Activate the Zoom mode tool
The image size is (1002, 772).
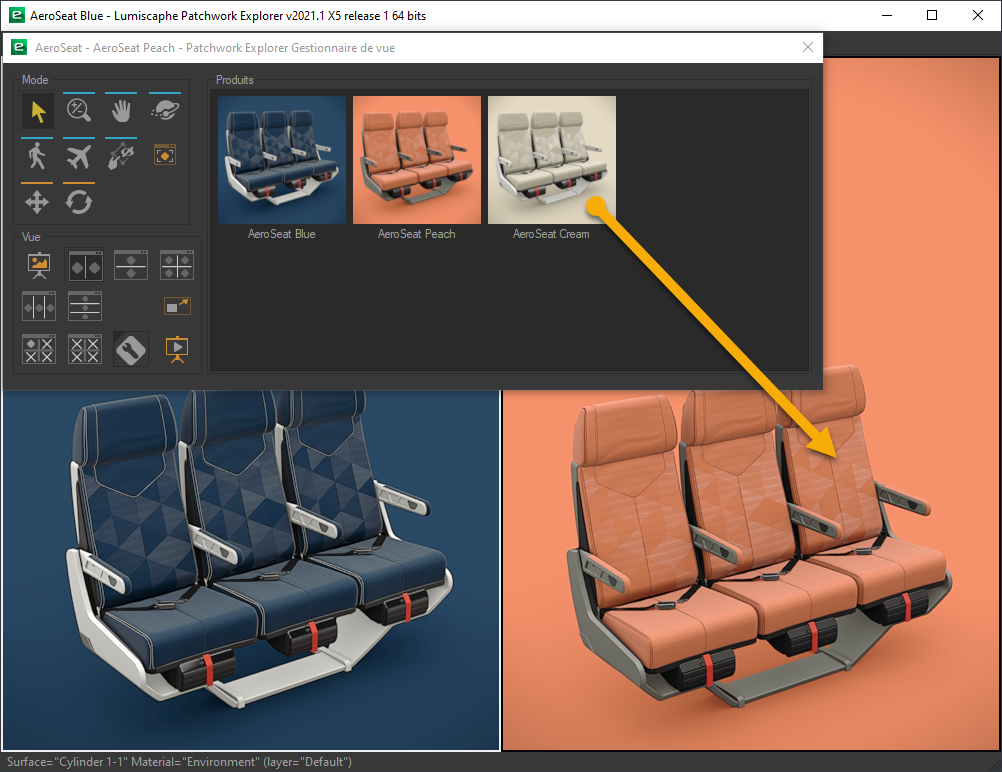pos(79,111)
